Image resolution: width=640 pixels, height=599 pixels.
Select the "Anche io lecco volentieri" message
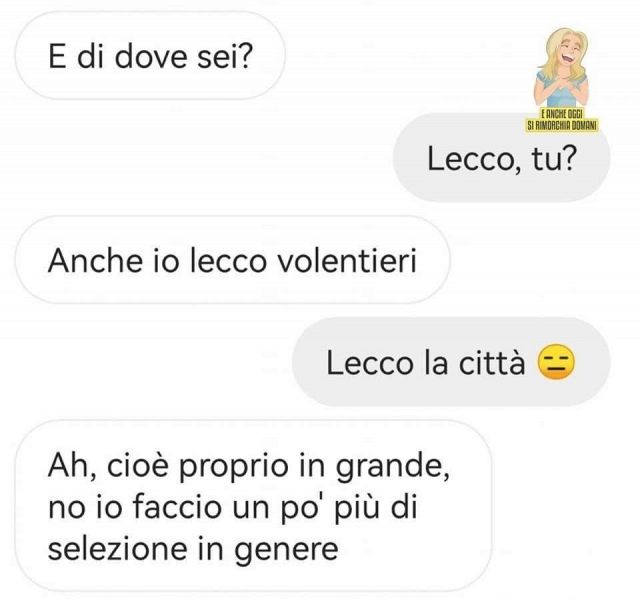(x=233, y=260)
